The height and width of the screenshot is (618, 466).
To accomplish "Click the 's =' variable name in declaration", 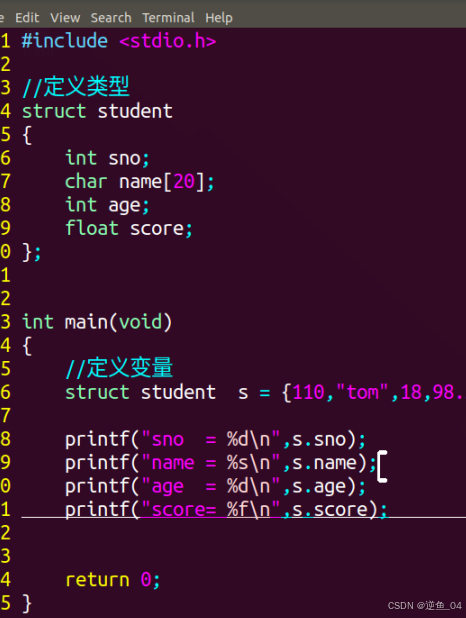I will point(254,393).
